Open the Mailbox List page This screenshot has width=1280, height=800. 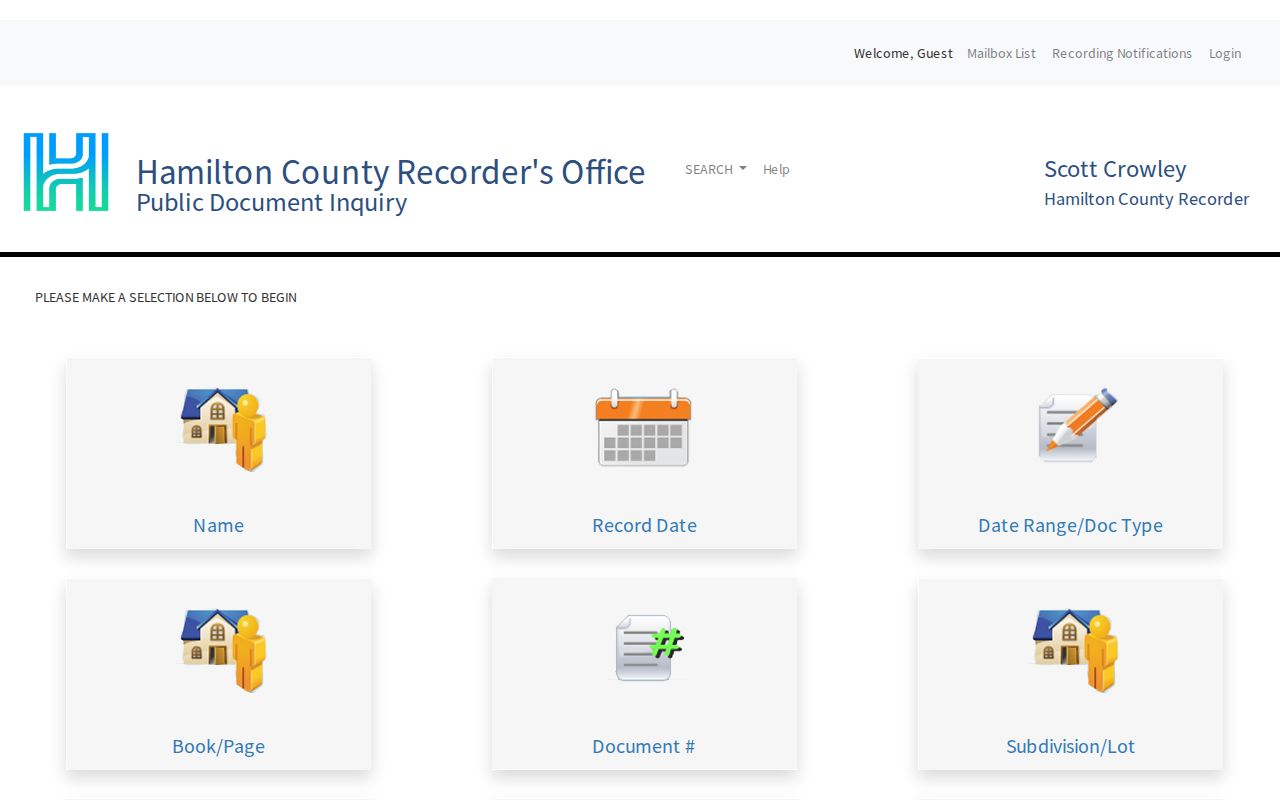pos(1001,53)
